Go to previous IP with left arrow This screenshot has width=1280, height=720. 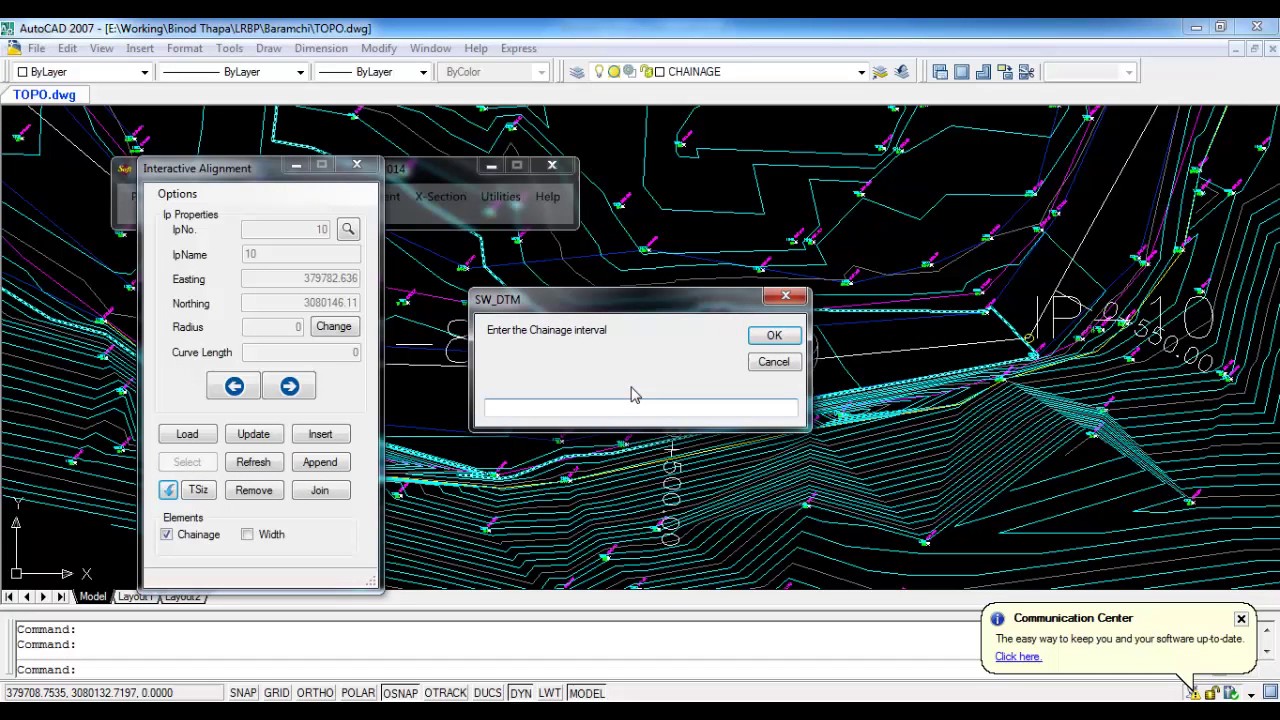[234, 386]
